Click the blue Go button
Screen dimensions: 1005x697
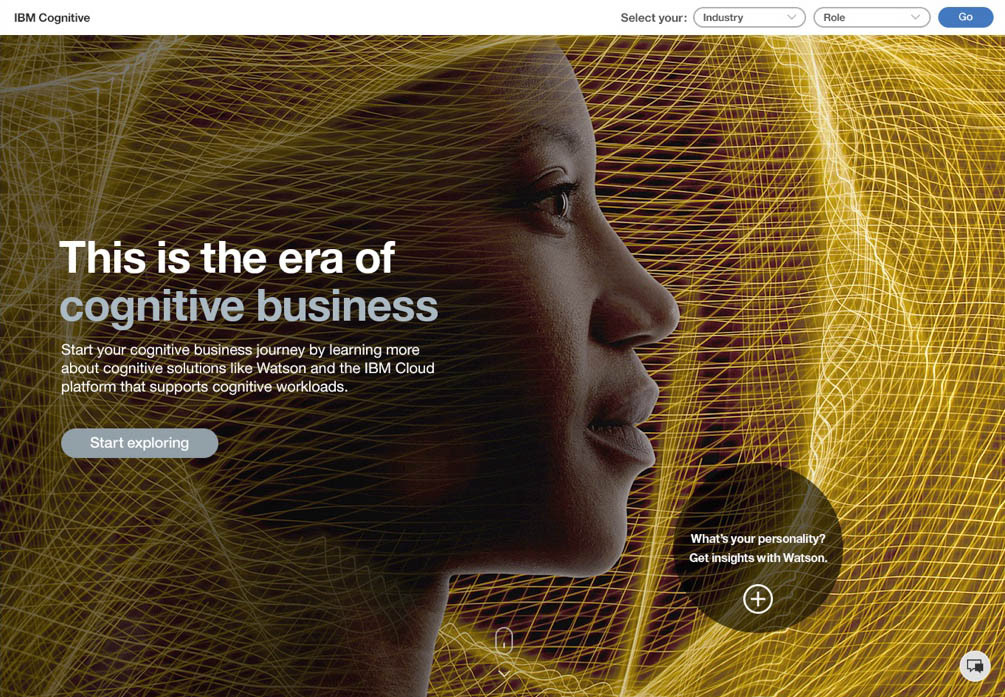click(965, 17)
